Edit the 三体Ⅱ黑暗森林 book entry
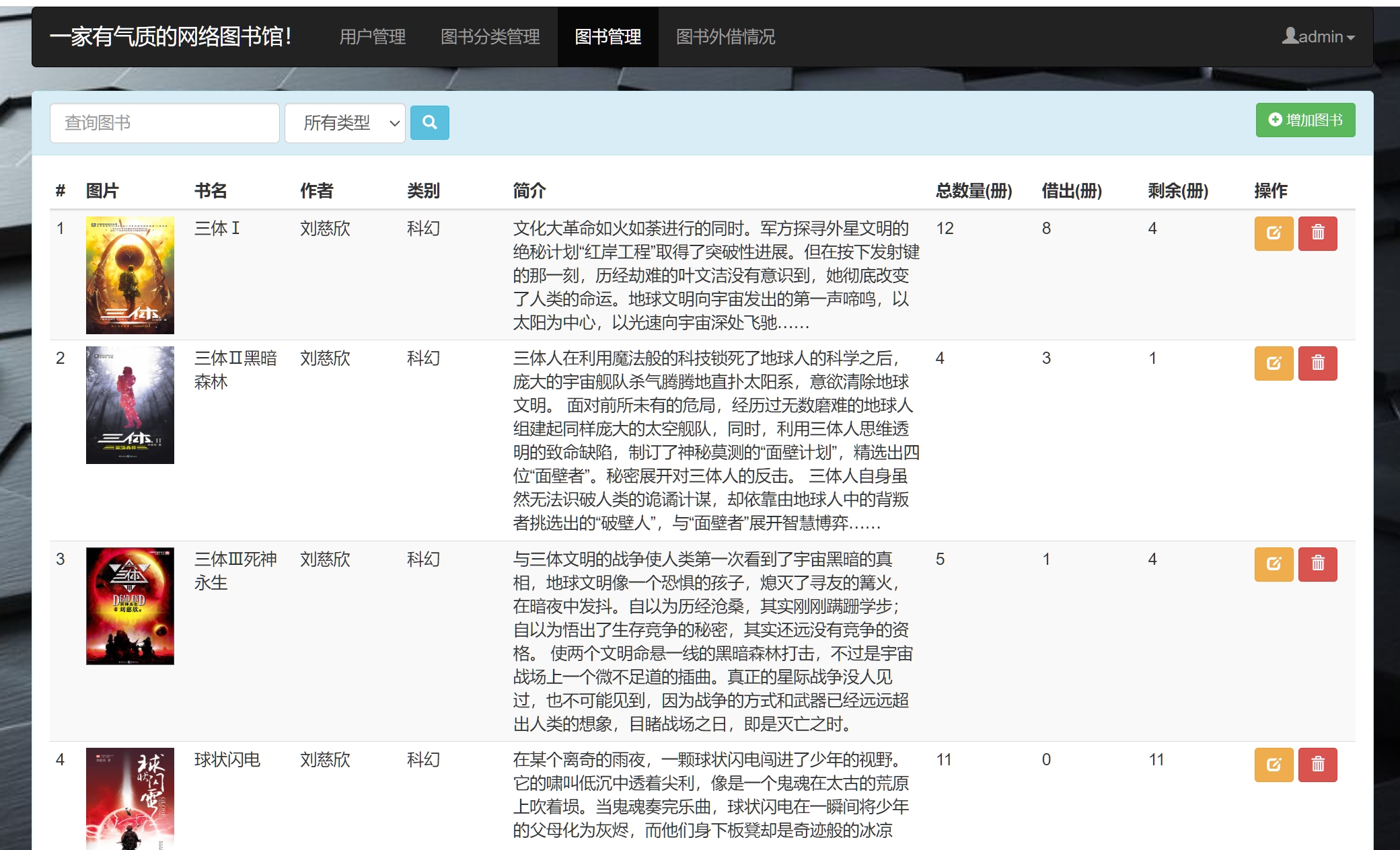Viewport: 1400px width, 850px height. click(x=1273, y=363)
